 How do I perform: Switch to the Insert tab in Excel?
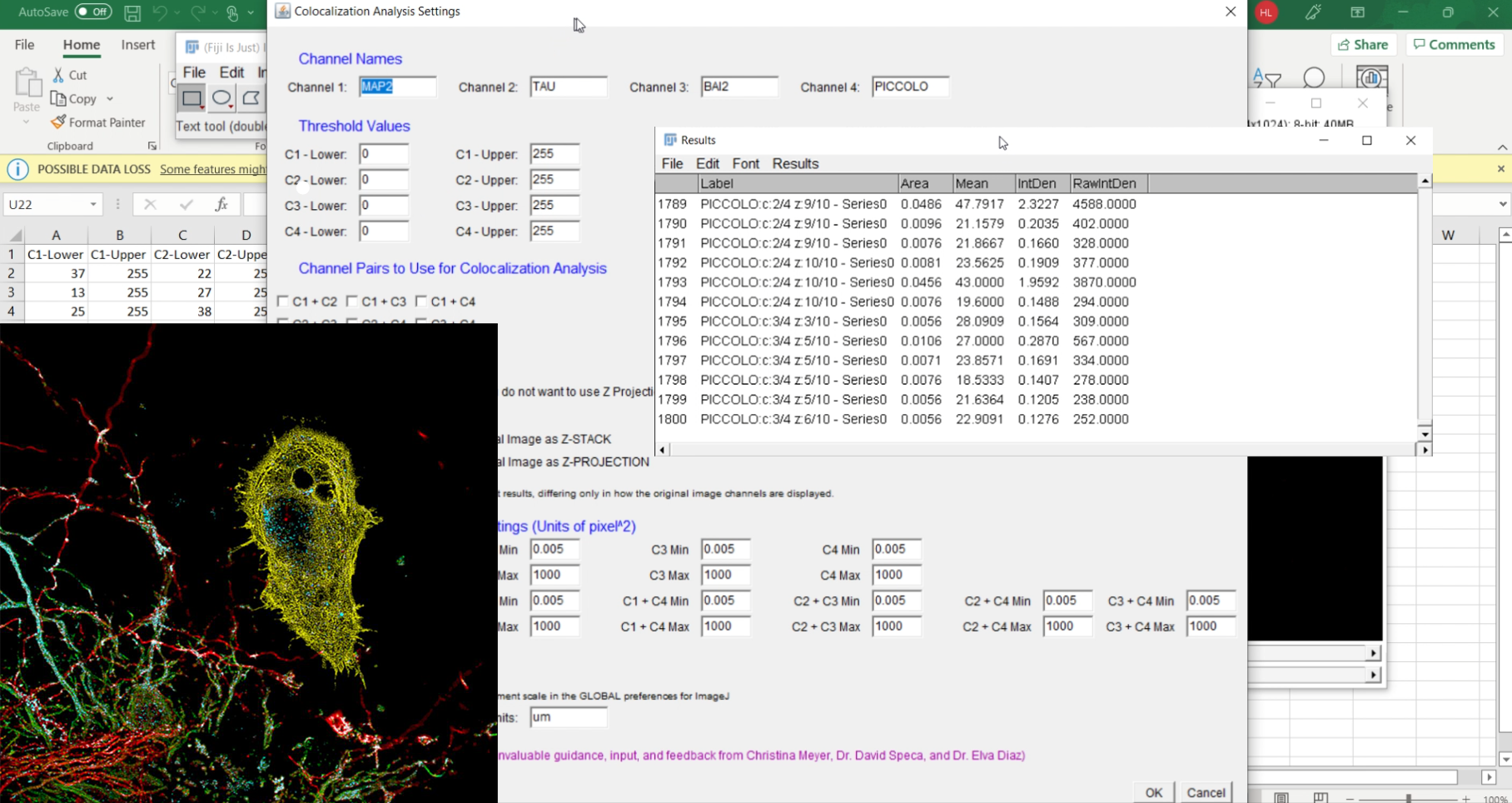138,45
